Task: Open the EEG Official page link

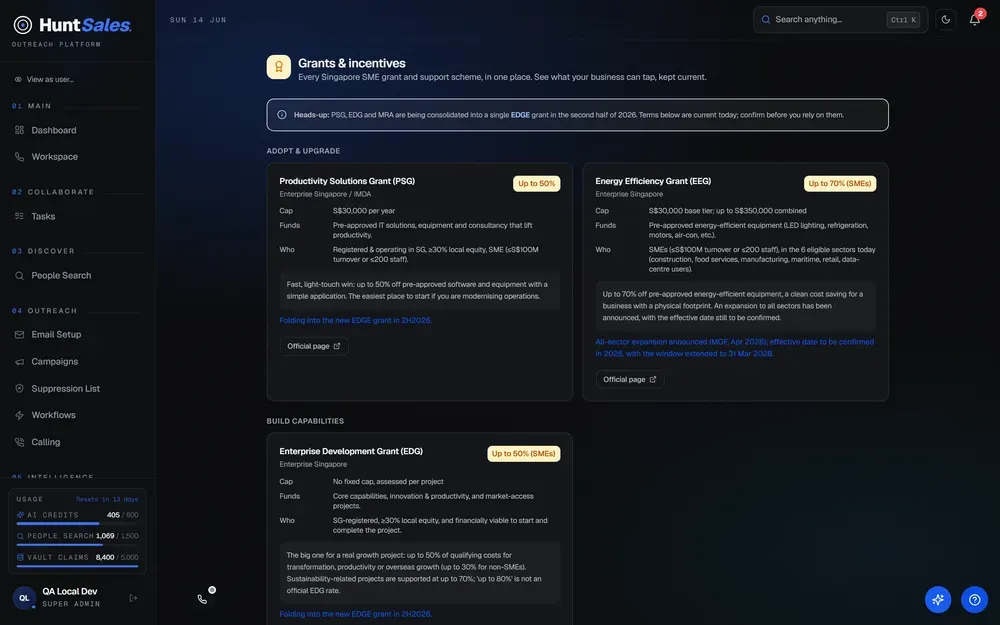Action: tap(629, 379)
